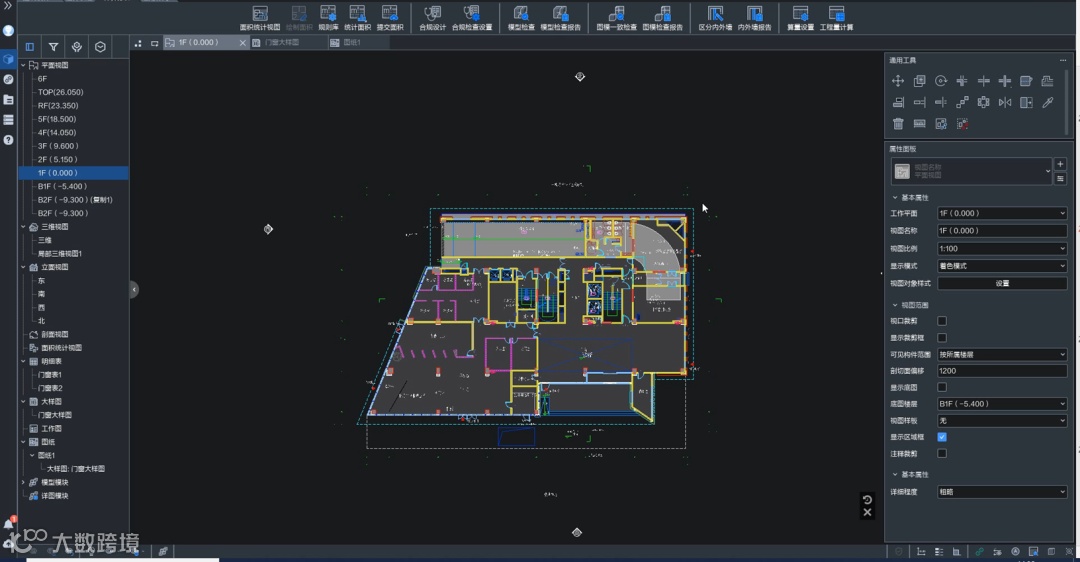Open the 模型检查报告 report
Image resolution: width=1080 pixels, height=562 pixels.
560,19
